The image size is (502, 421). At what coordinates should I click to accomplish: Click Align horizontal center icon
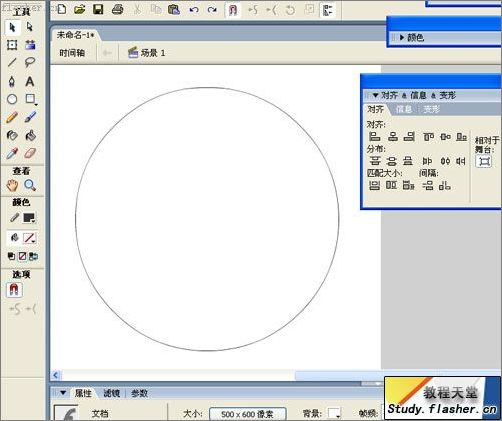(393, 136)
